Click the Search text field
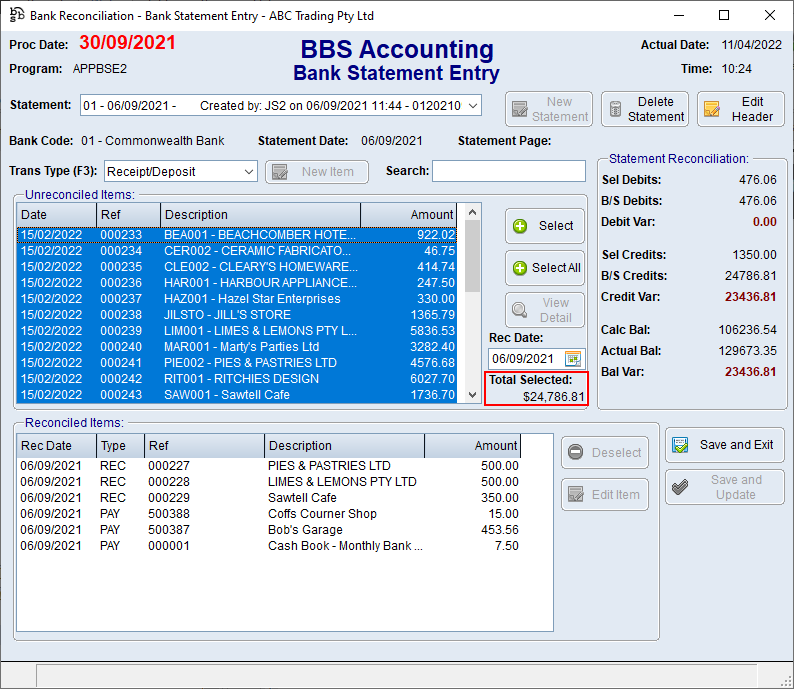 tap(509, 172)
